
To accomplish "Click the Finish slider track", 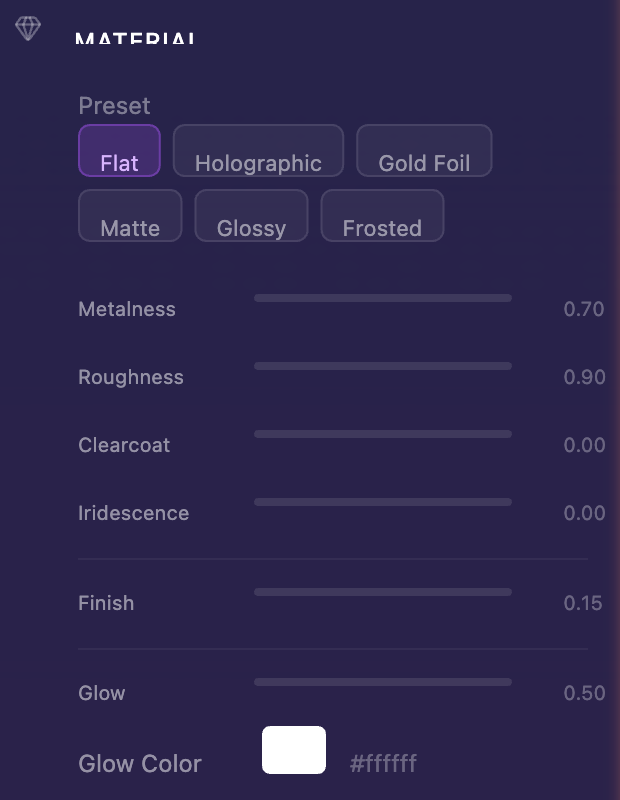I will pyautogui.click(x=383, y=592).
